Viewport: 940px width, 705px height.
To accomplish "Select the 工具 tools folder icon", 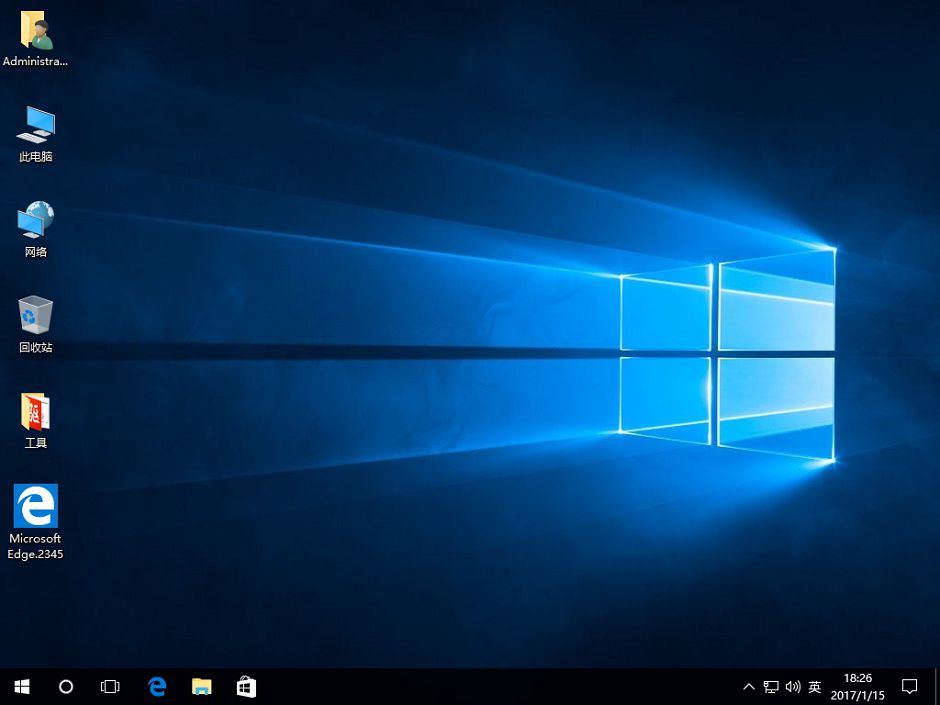I will point(35,420).
